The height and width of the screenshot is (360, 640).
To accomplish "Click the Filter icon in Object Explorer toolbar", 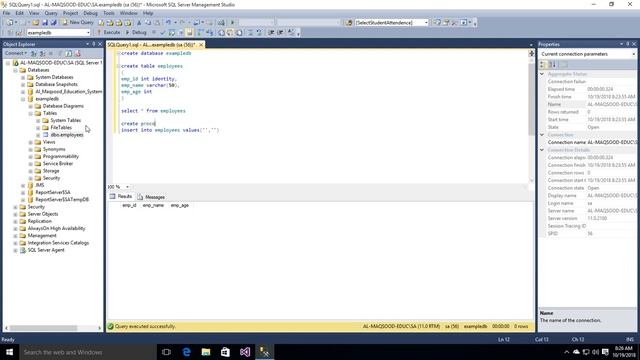I will [60, 53].
